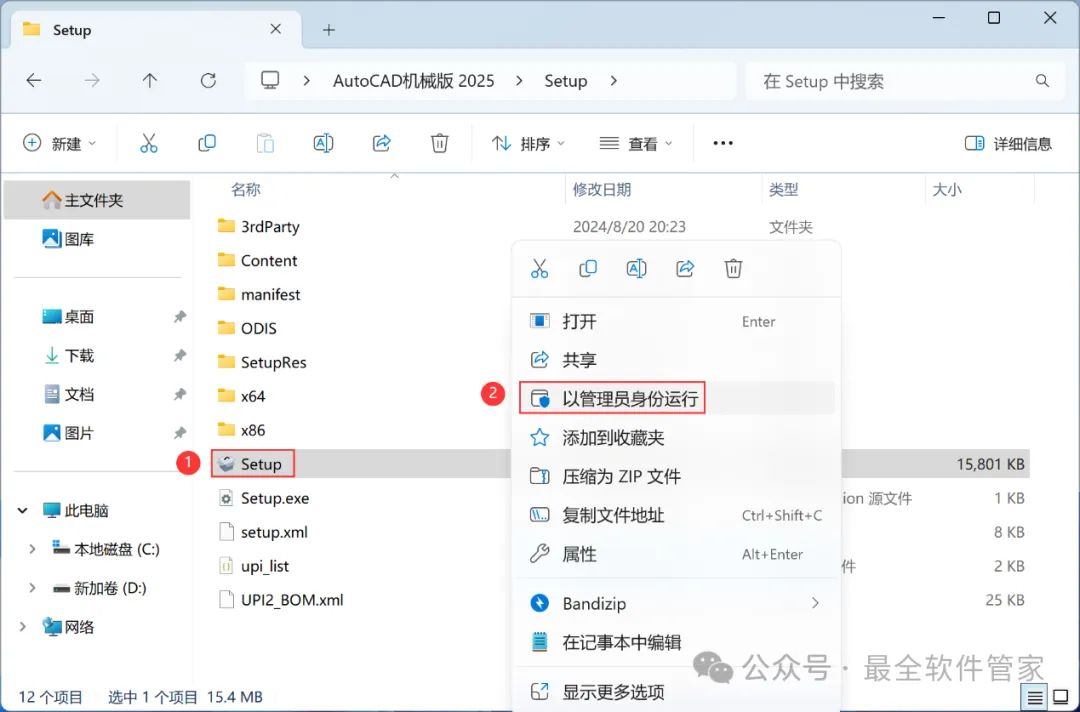Screen dimensions: 1080x712
Task: Go back with the back arrow
Action: (x=34, y=81)
